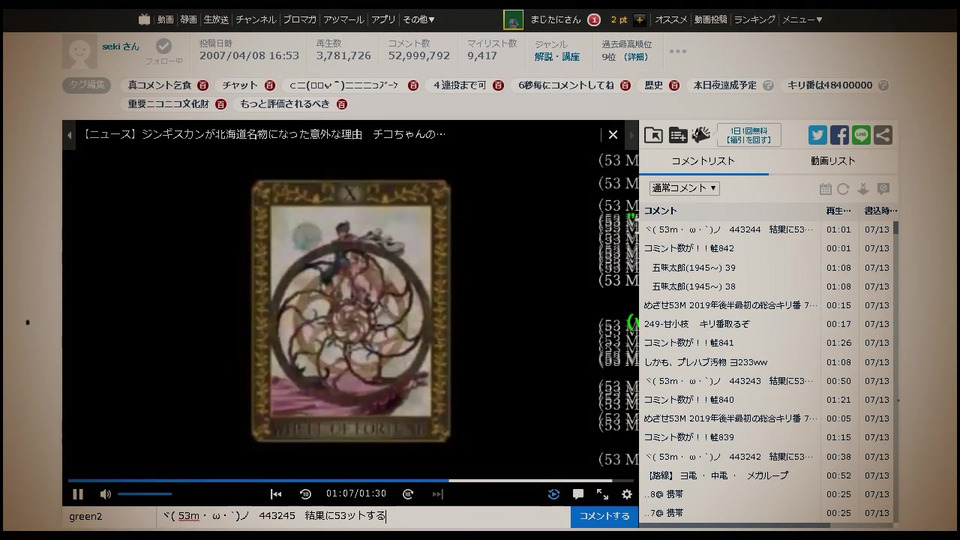The image size is (960, 540).
Task: Add the video to mylist icon
Action: 678,135
